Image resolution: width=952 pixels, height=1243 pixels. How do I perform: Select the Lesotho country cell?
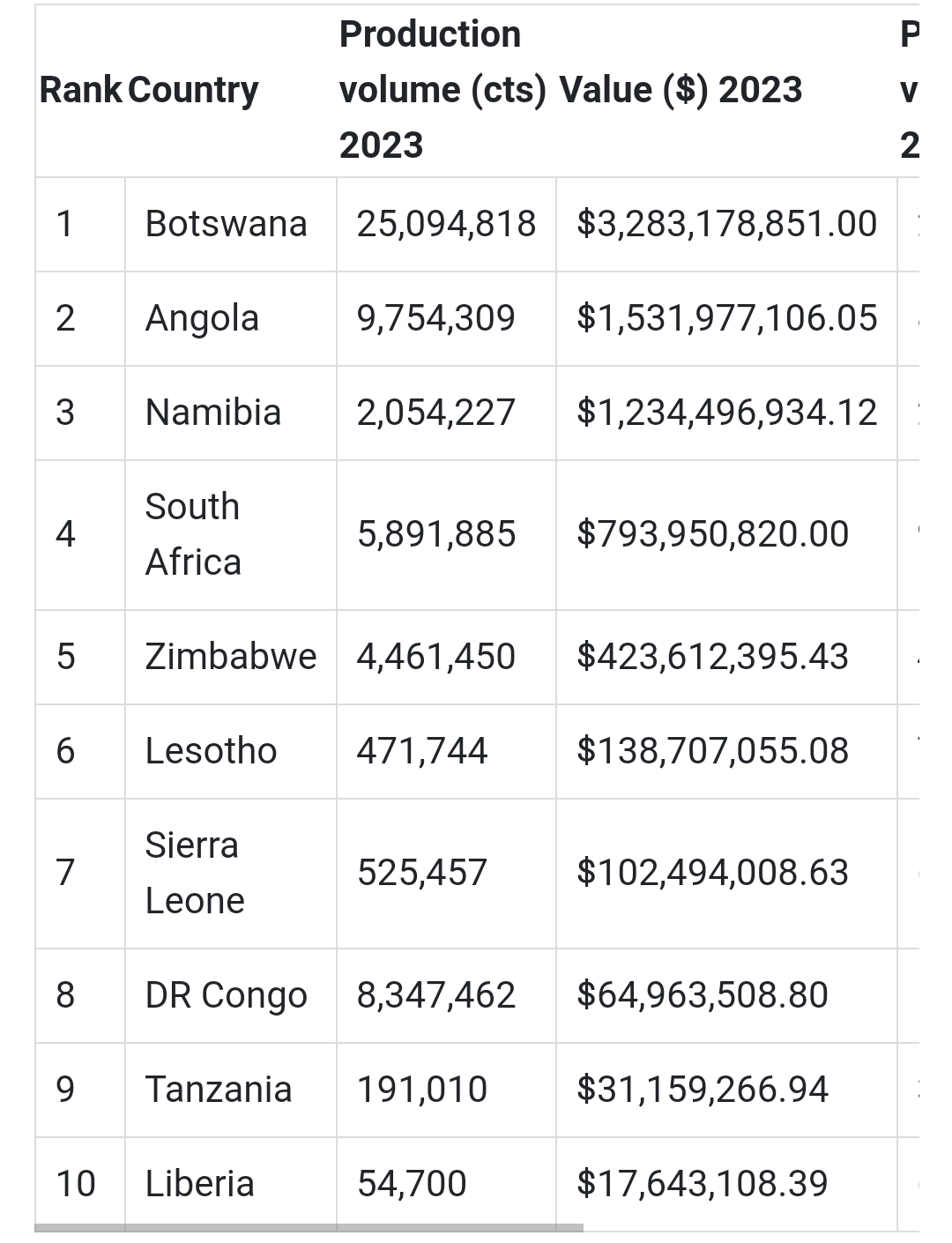click(211, 751)
